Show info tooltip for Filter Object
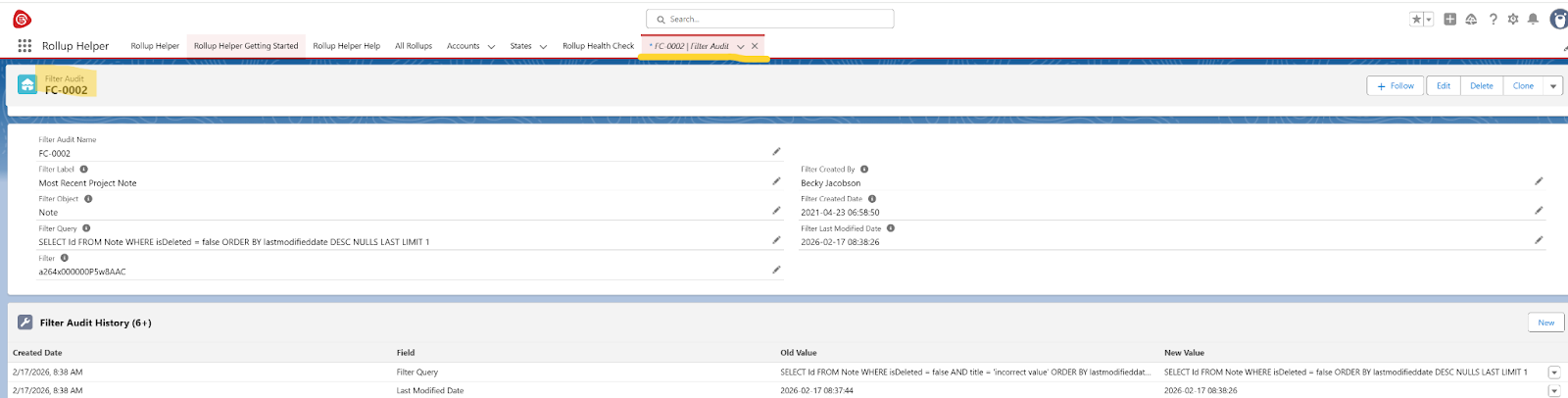 click(88, 199)
